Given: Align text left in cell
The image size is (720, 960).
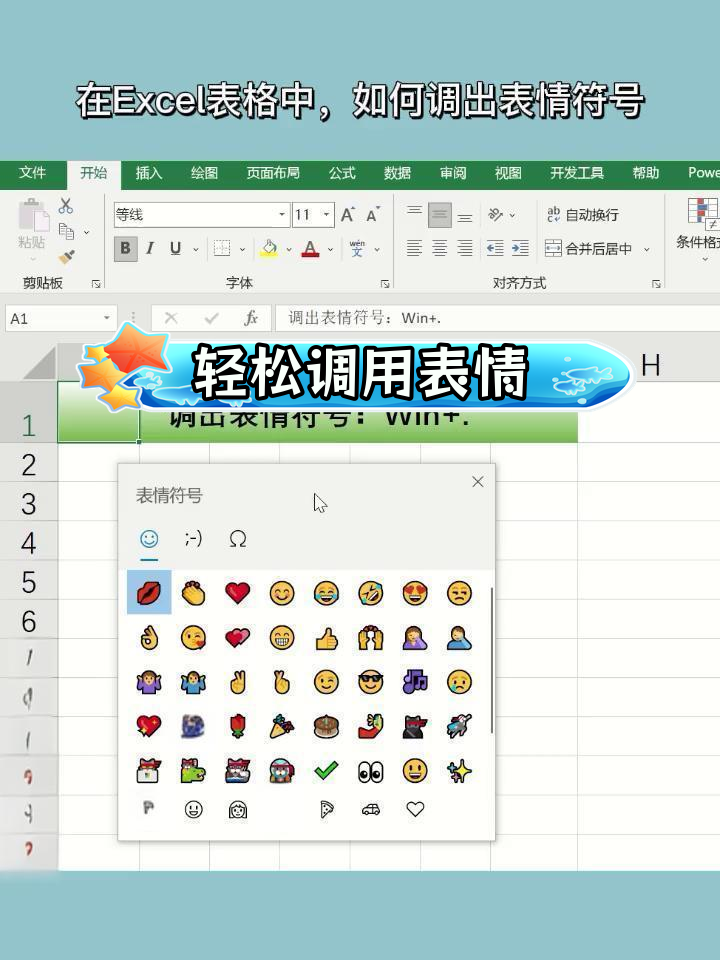Looking at the screenshot, I should pos(414,248).
